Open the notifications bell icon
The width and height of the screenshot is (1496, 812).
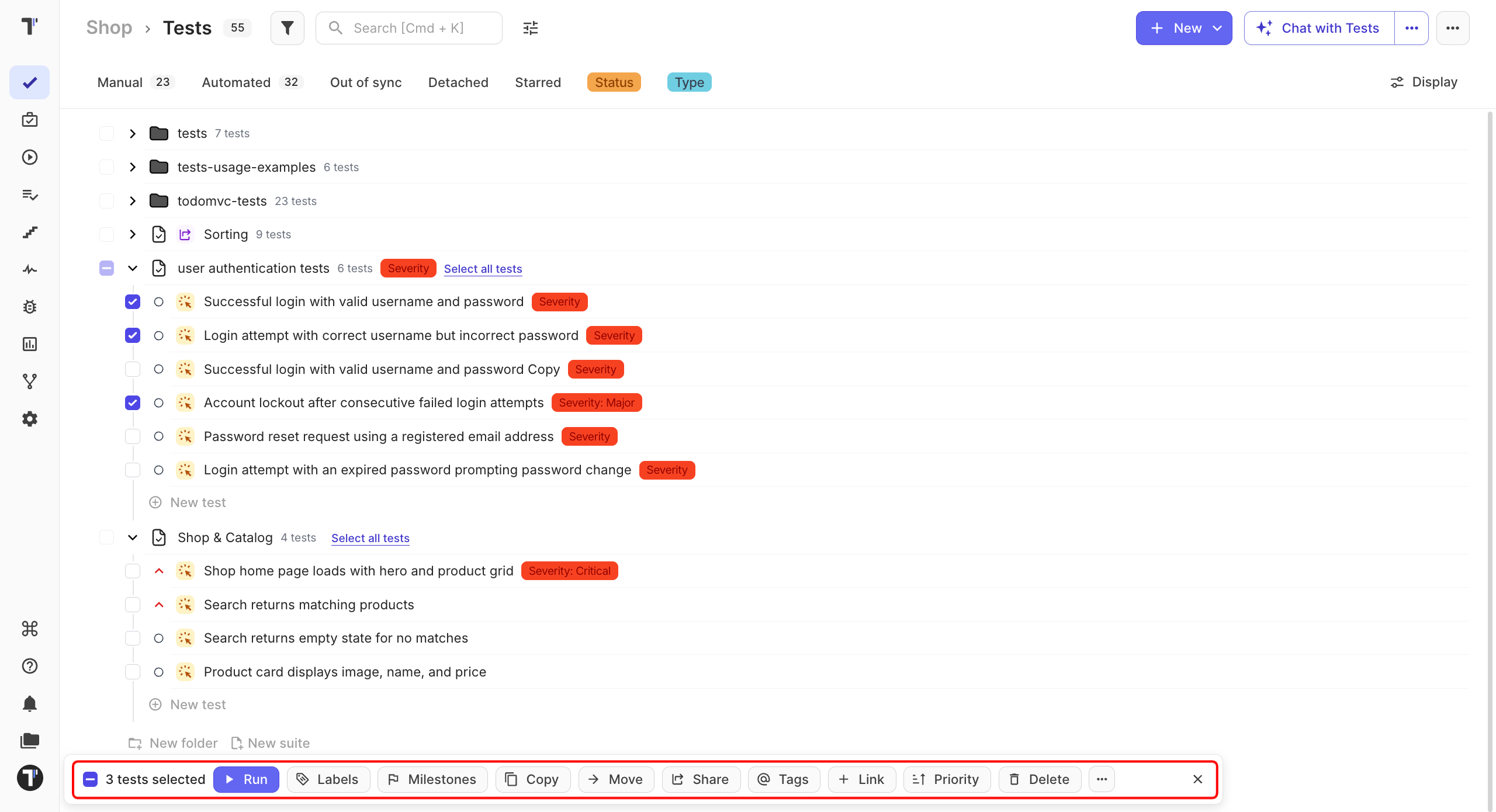pos(30,703)
